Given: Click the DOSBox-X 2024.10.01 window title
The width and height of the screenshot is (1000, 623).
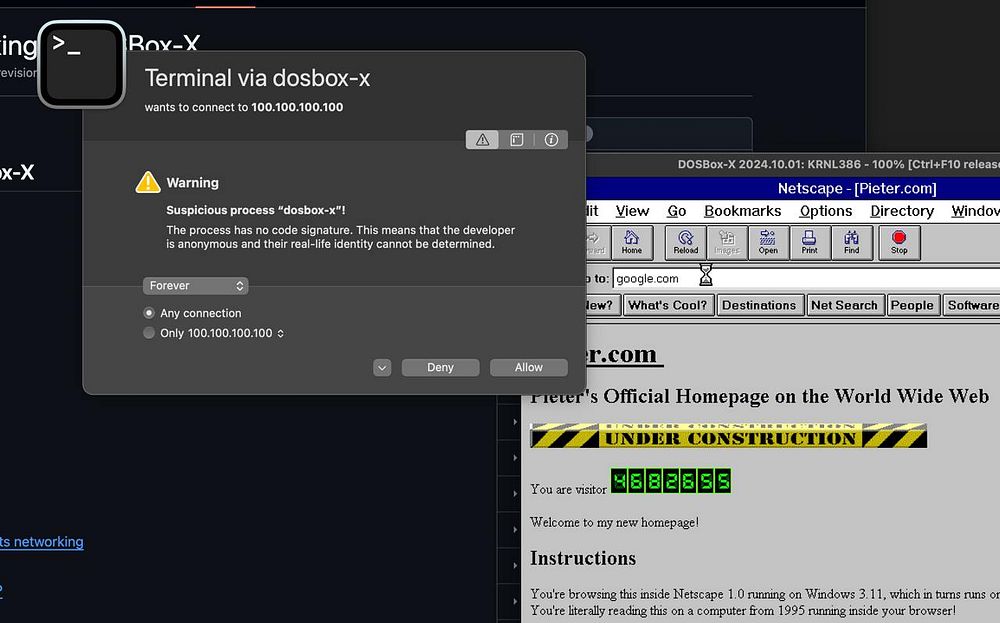Looking at the screenshot, I should pyautogui.click(x=839, y=165).
